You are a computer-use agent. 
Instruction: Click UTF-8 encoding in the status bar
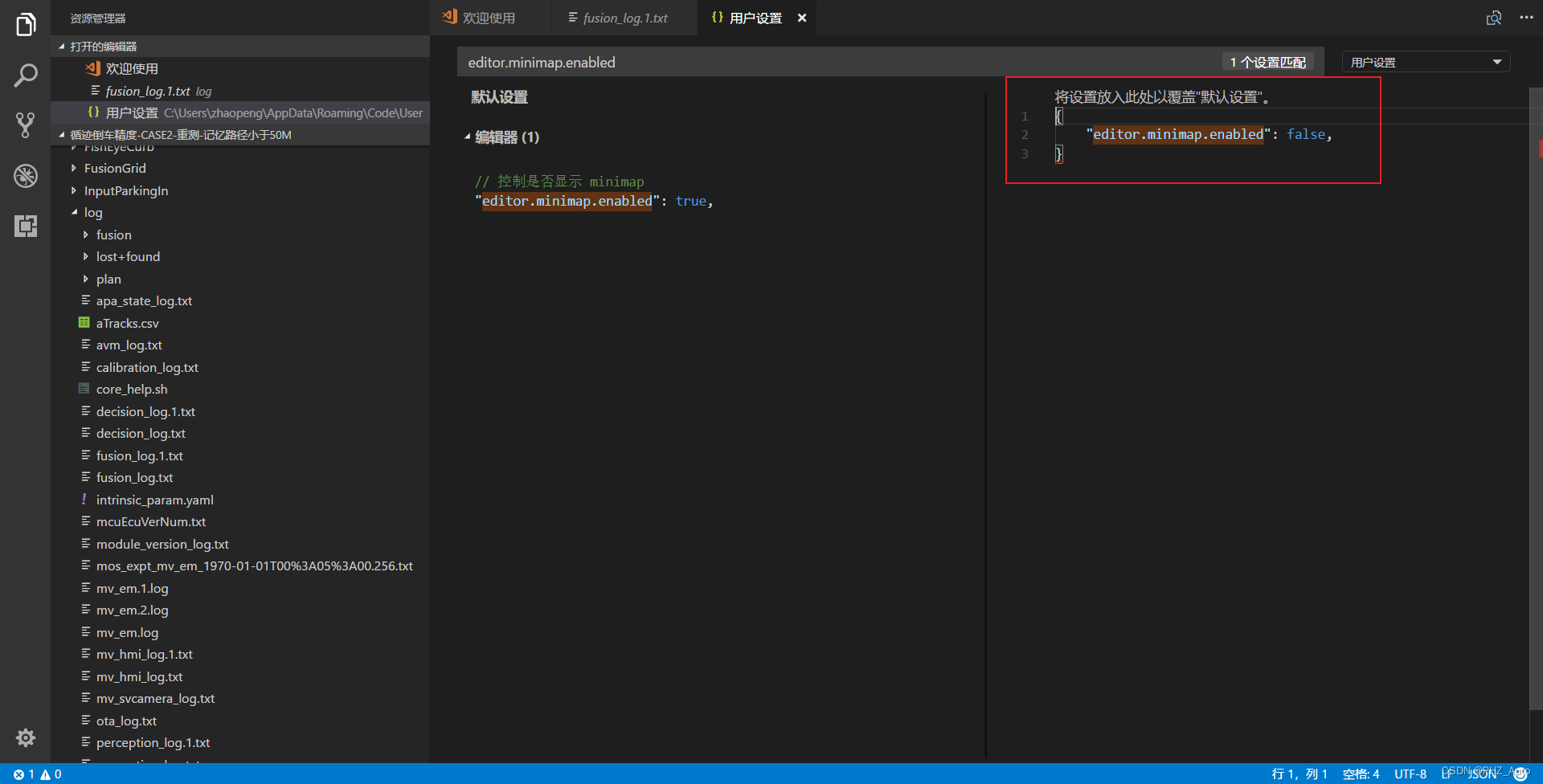coord(1410,774)
